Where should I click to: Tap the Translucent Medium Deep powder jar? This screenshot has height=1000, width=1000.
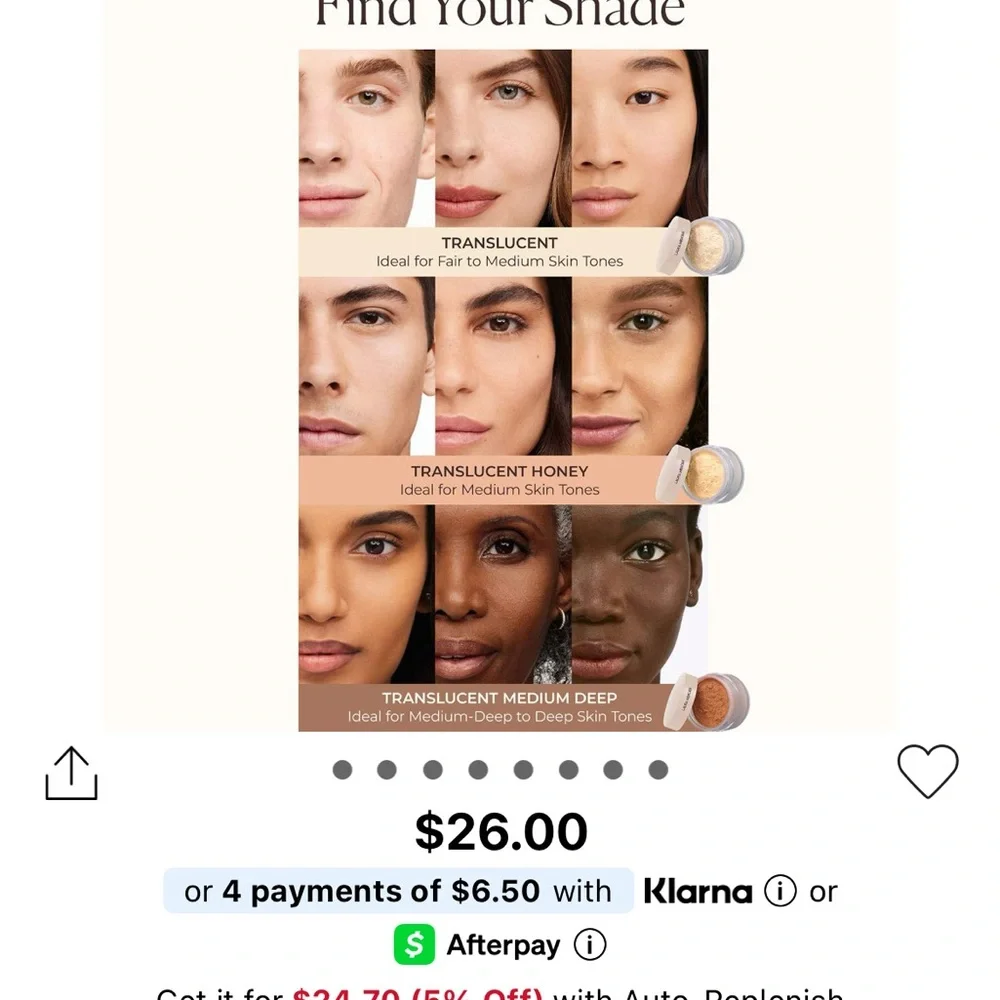pos(707,702)
